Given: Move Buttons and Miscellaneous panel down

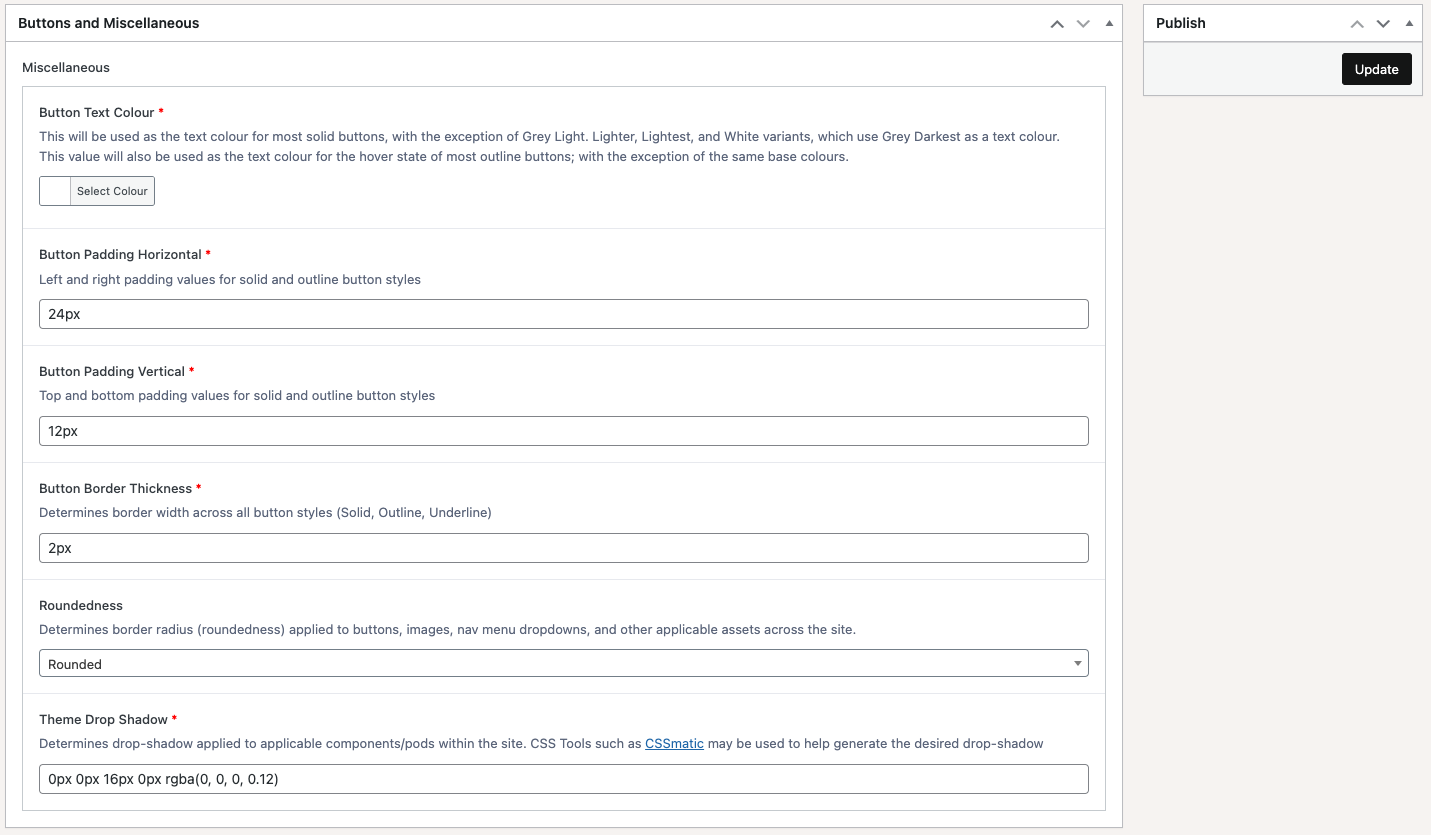Looking at the screenshot, I should [x=1083, y=24].
